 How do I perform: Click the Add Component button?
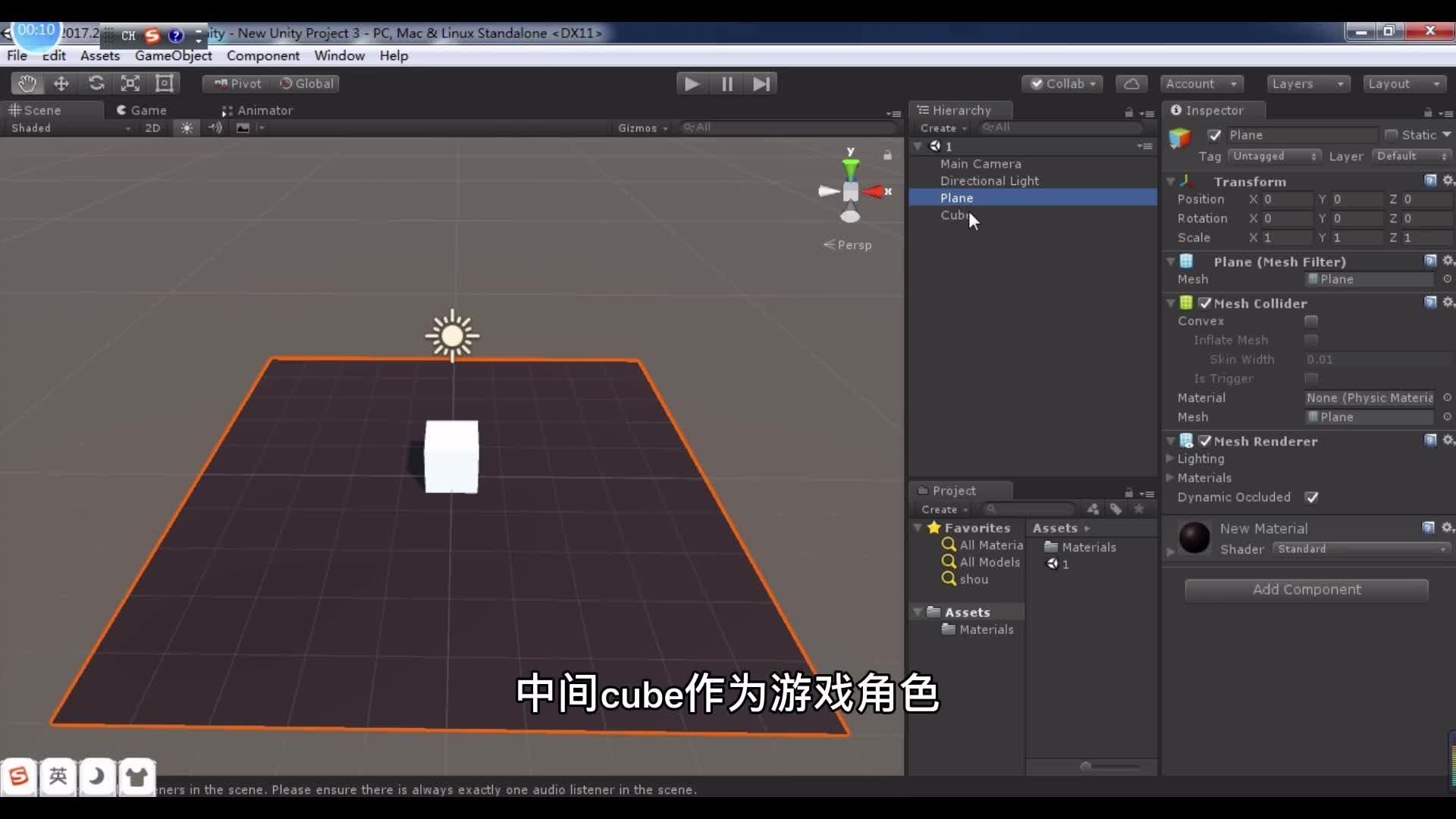[1307, 590]
